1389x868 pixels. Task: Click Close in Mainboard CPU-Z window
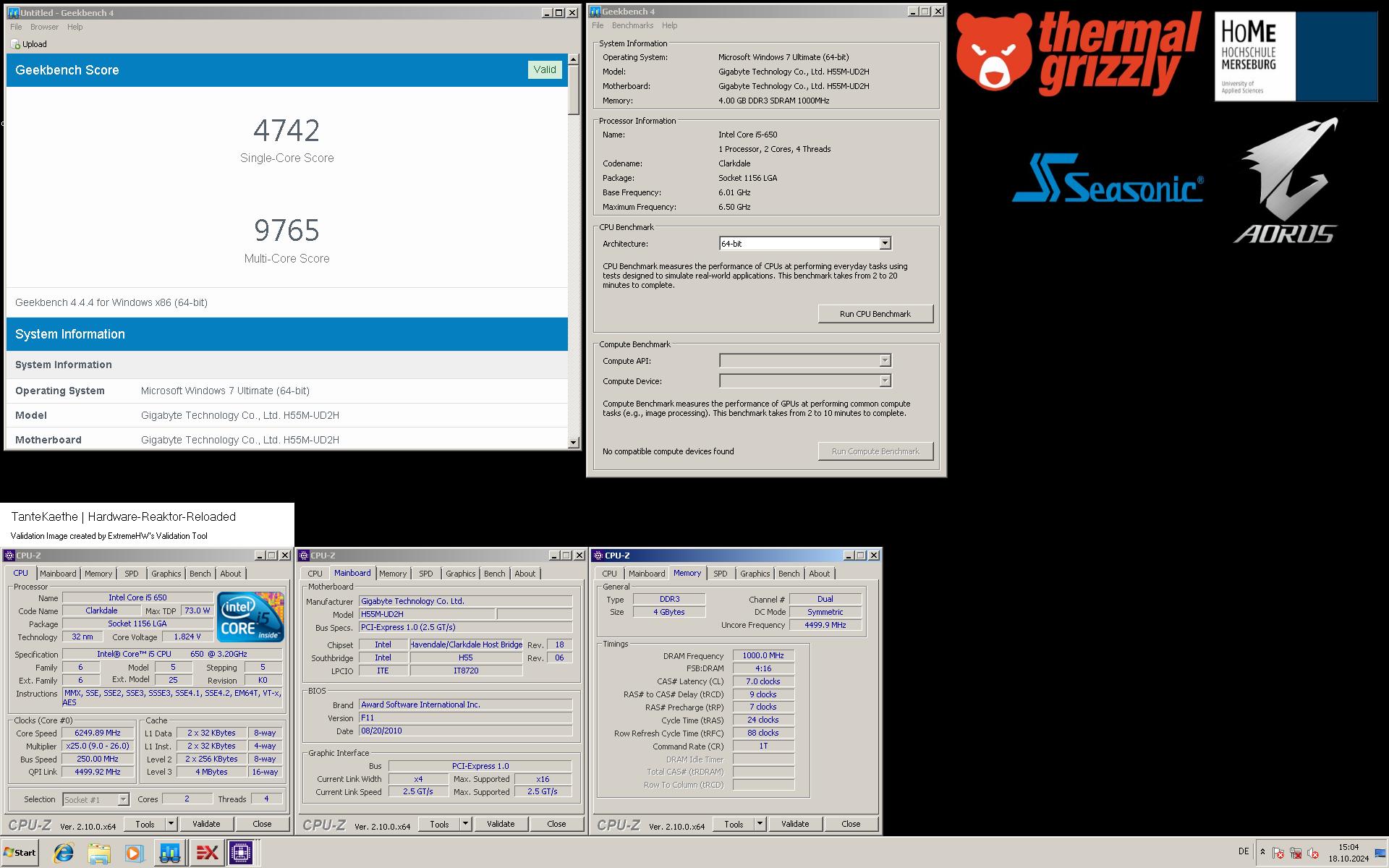556,824
